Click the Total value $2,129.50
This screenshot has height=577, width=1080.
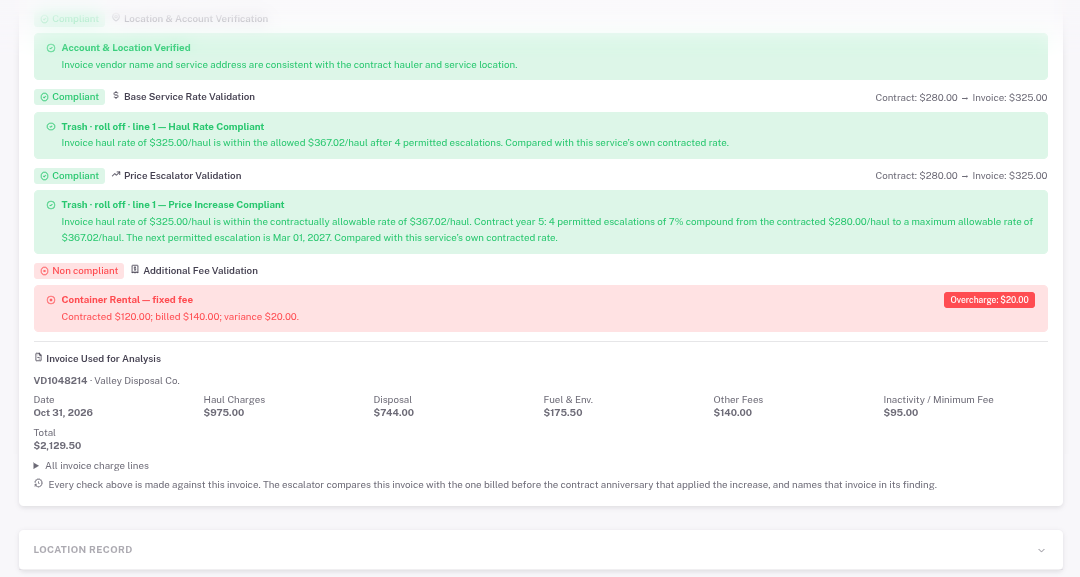coord(57,445)
